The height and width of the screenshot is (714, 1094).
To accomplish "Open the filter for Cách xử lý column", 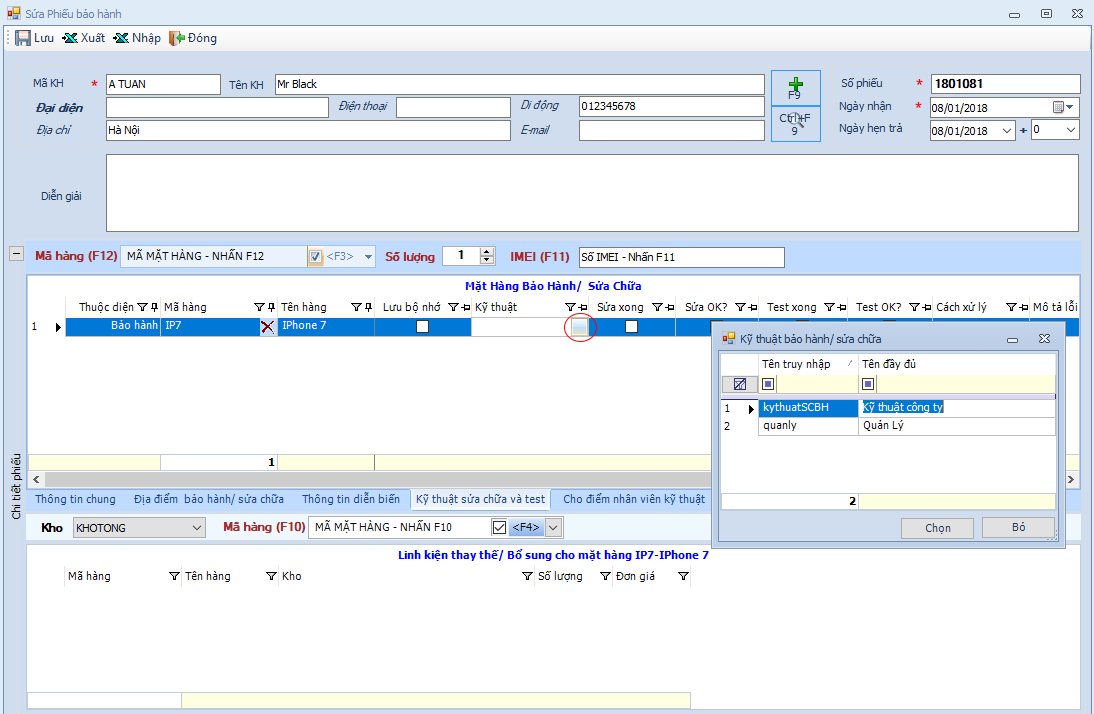I will click(1011, 307).
